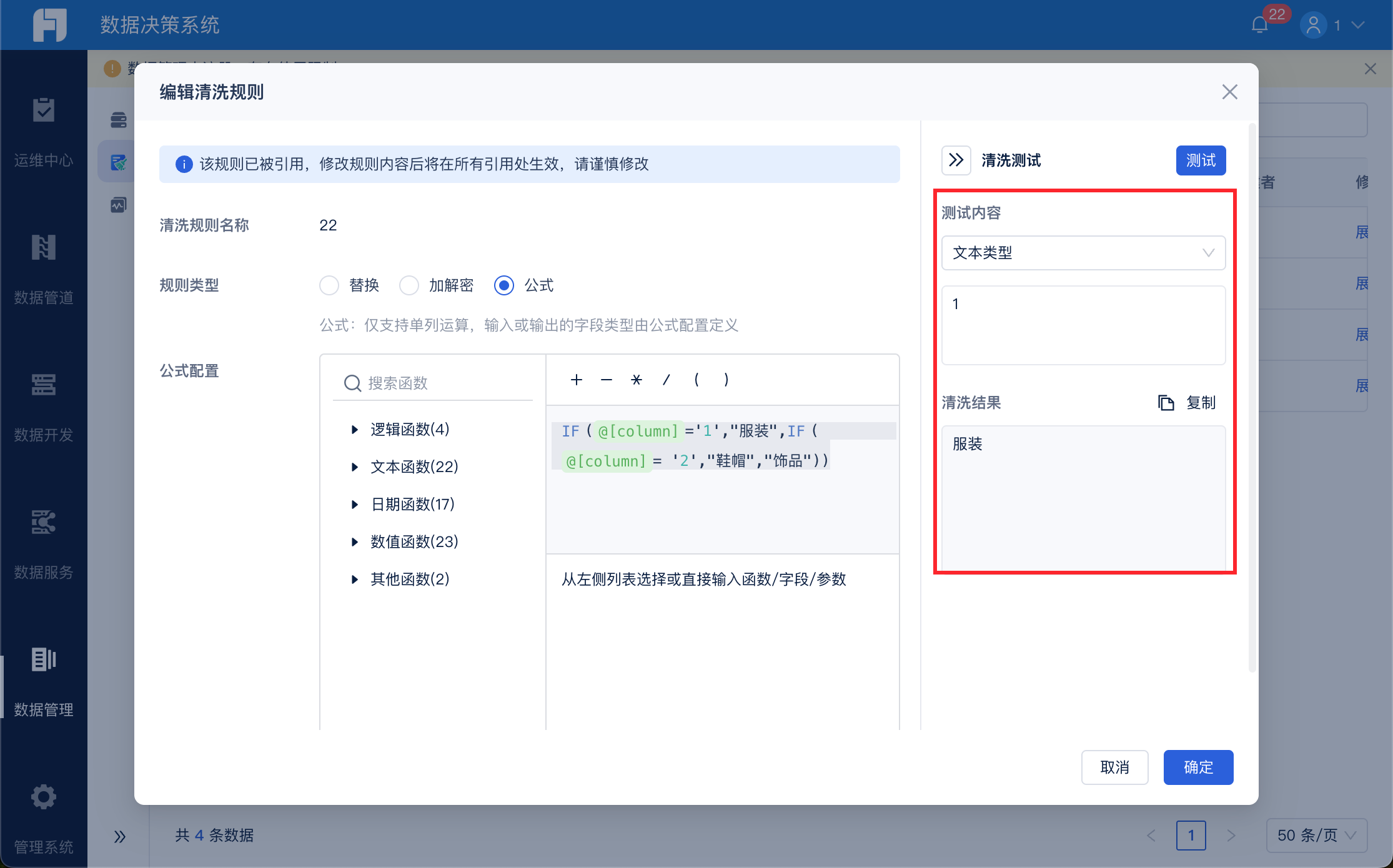This screenshot has width=1393, height=868.
Task: Open 数据管道 in left sidebar
Action: click(x=44, y=248)
